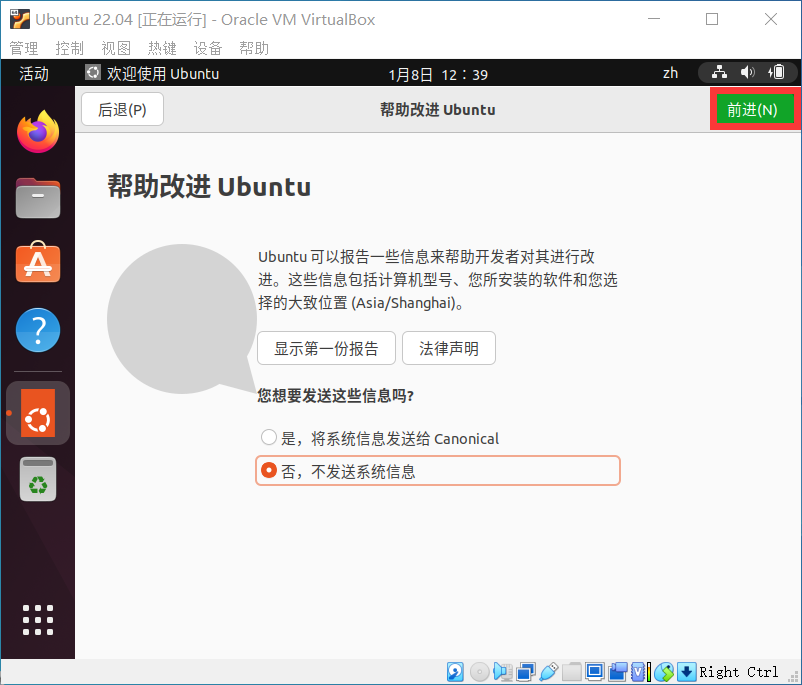Click the network adapter icon in status bar
This screenshot has width=802, height=685.
click(525, 671)
